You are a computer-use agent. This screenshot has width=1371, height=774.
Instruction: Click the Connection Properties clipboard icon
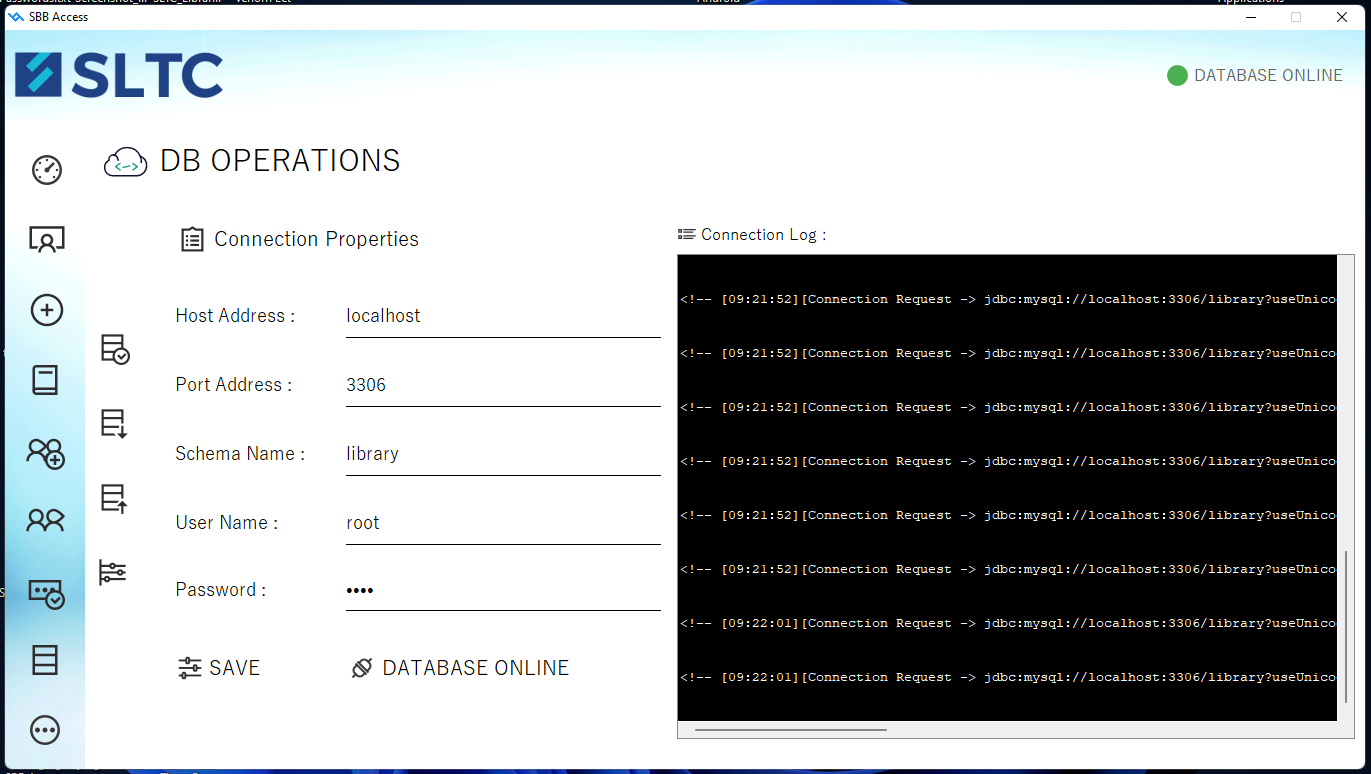point(192,239)
